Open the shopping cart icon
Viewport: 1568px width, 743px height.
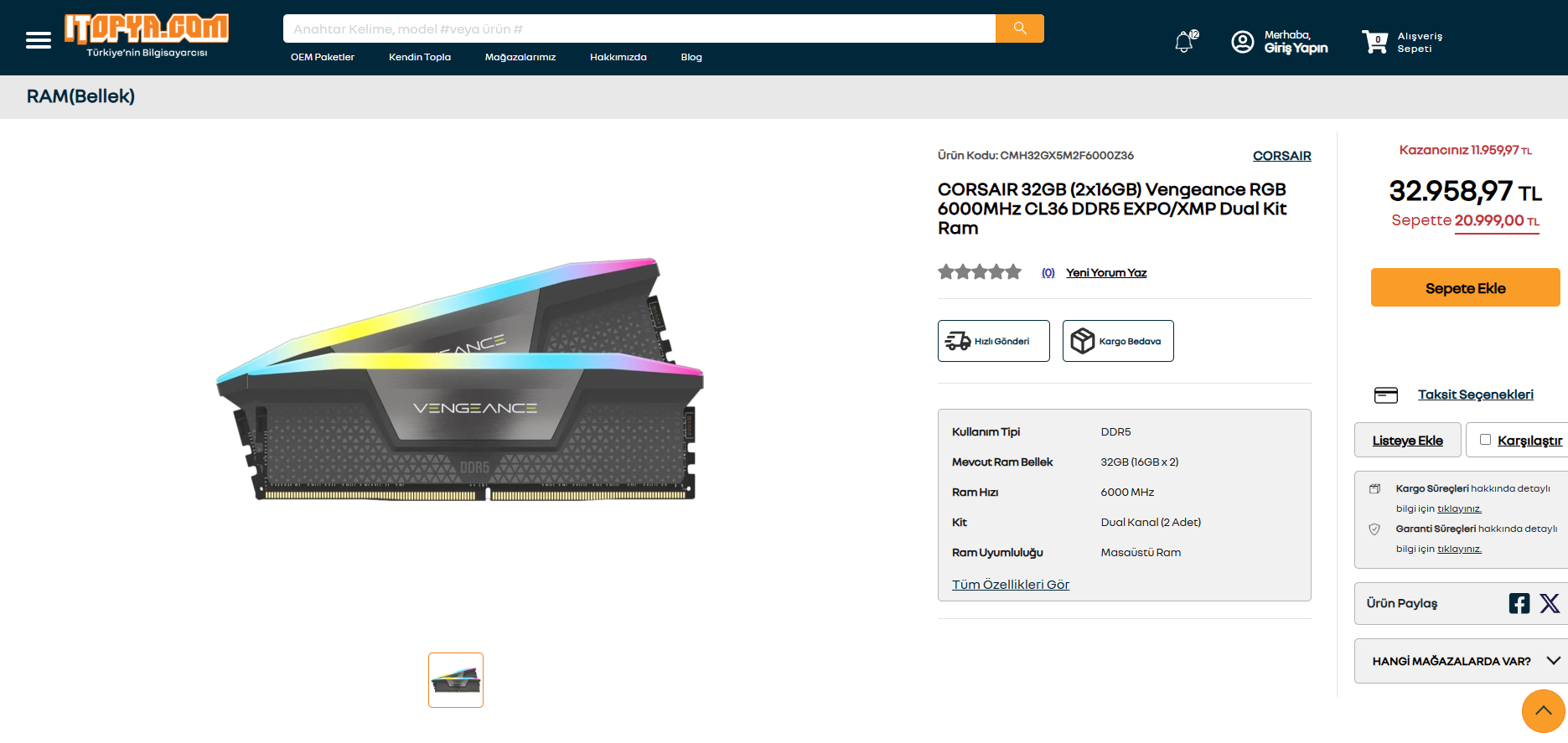click(1375, 41)
